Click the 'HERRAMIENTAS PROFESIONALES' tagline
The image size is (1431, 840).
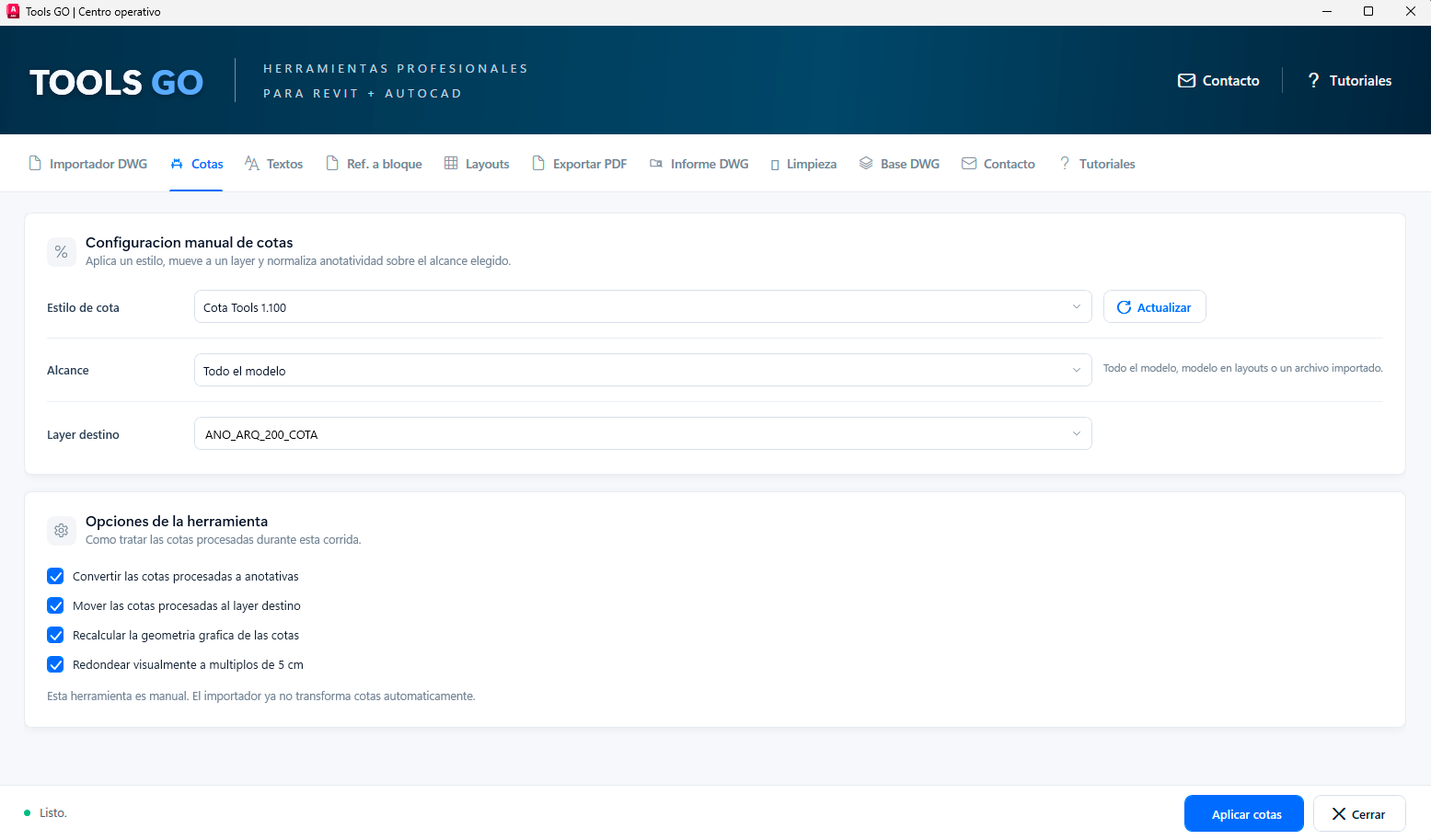point(396,69)
